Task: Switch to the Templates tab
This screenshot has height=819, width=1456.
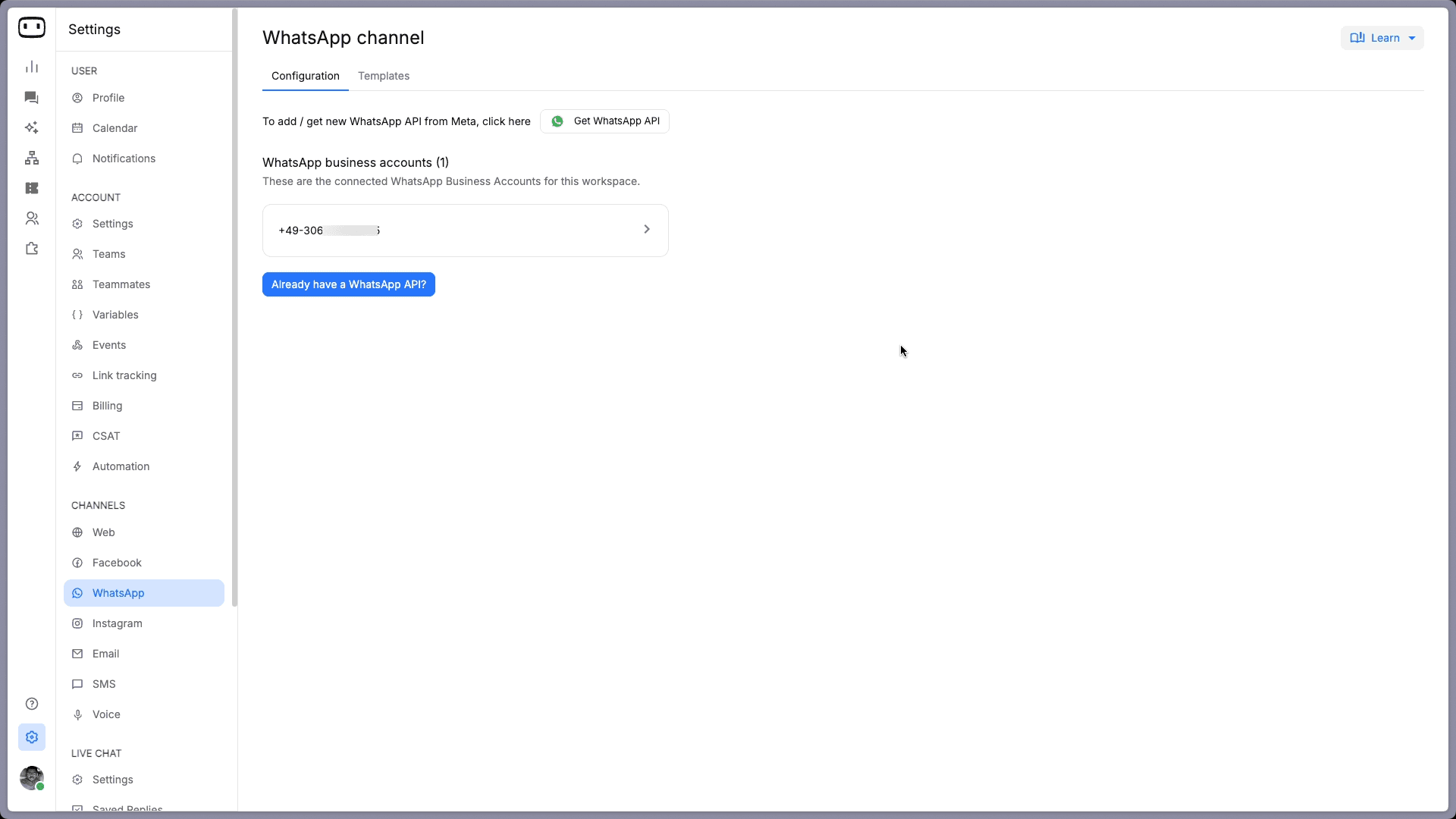Action: click(x=384, y=76)
